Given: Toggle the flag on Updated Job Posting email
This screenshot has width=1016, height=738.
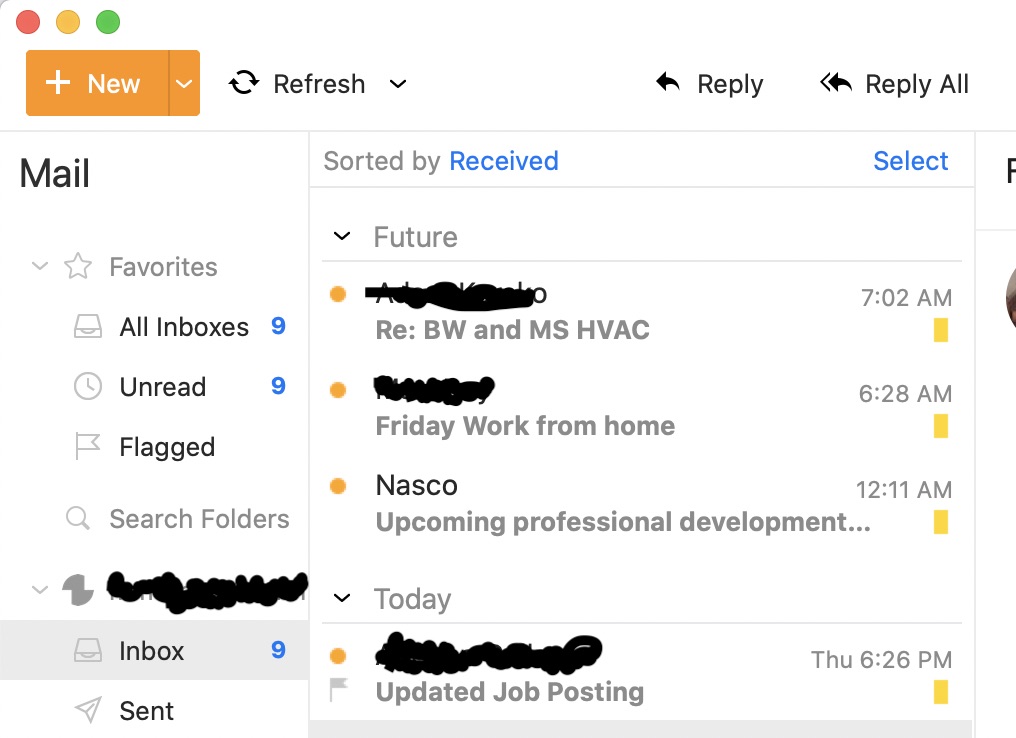Looking at the screenshot, I should (338, 689).
